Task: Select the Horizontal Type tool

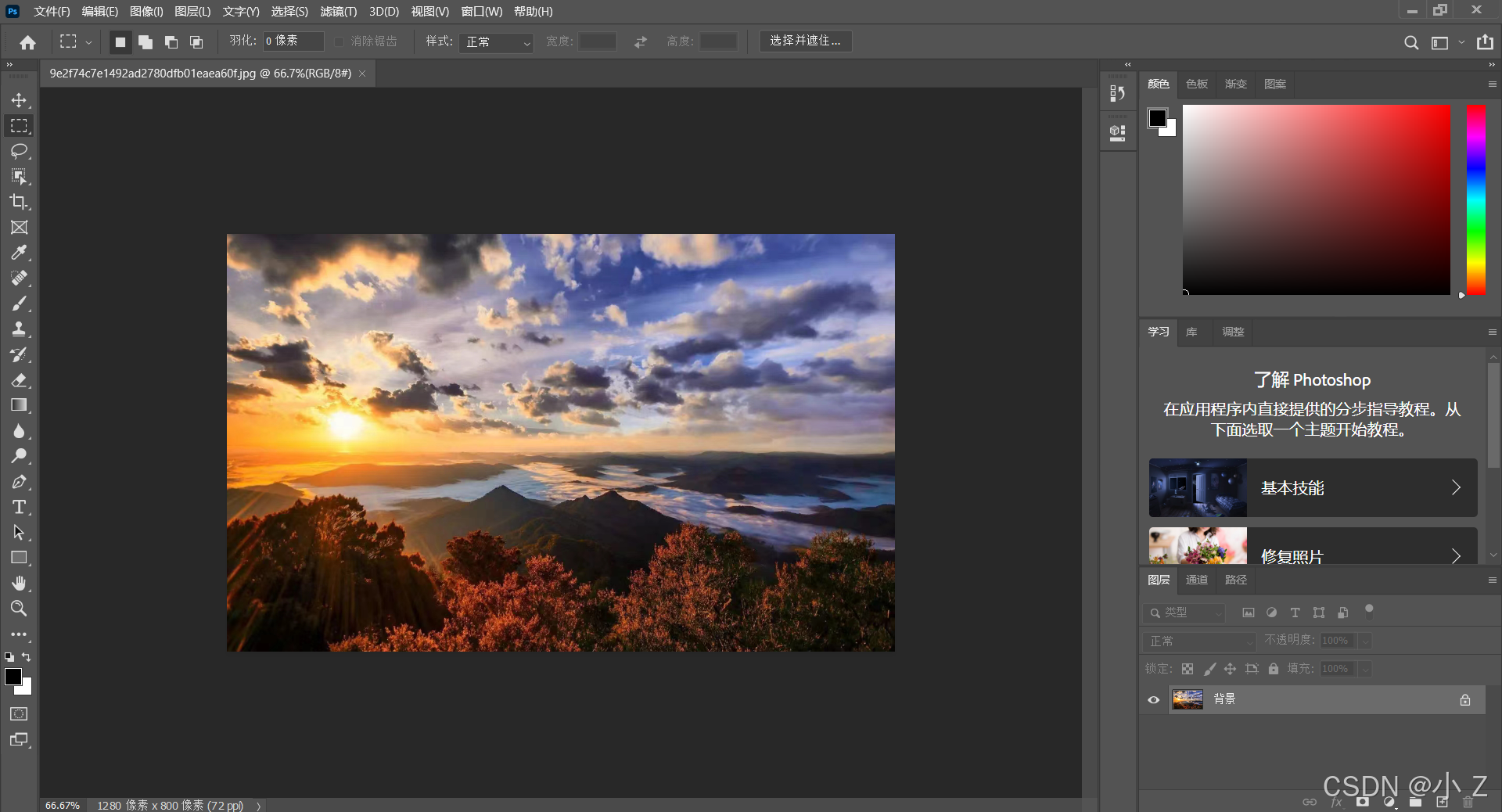Action: tap(19, 507)
